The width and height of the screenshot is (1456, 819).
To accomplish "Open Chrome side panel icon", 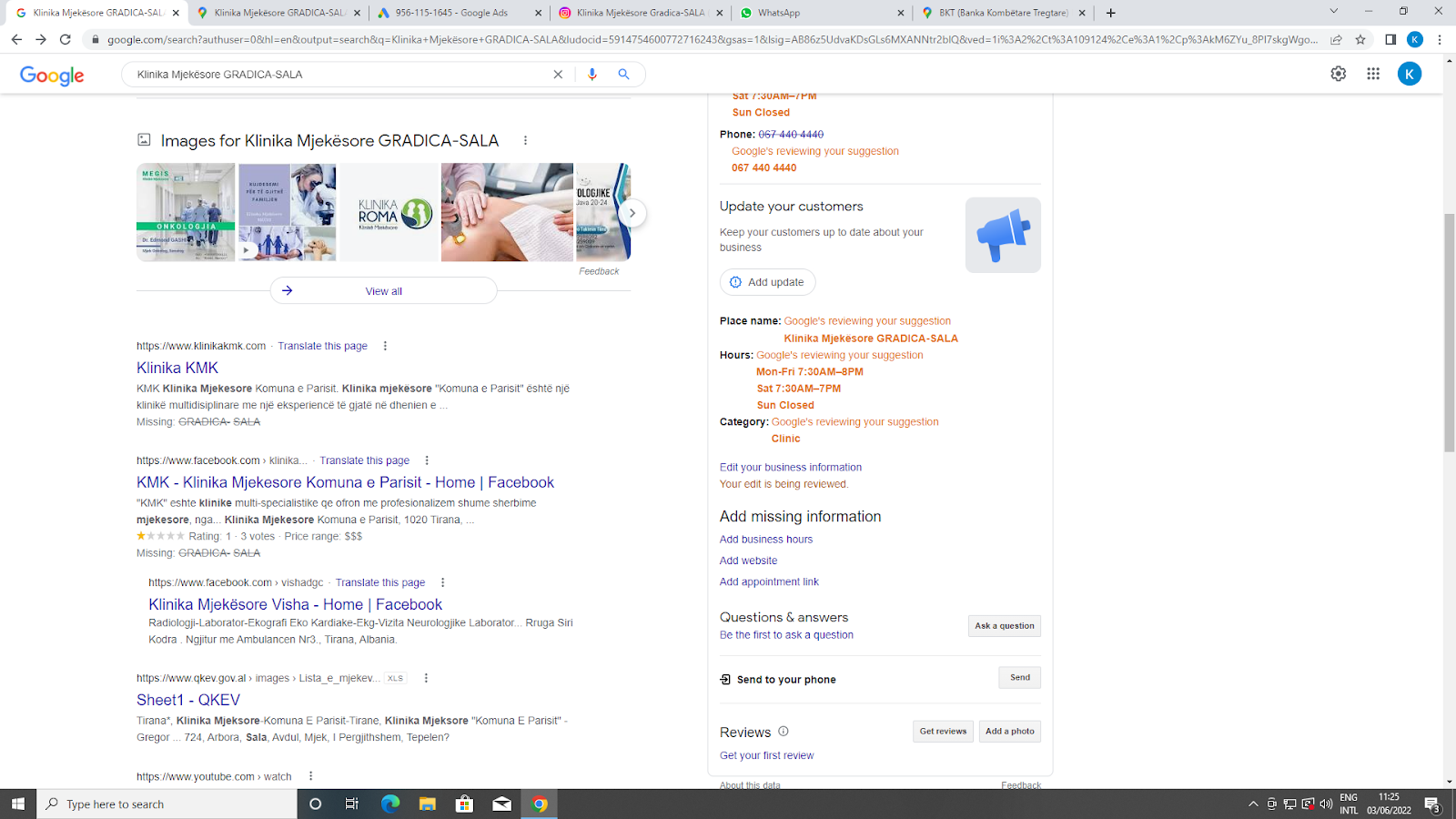I will pyautogui.click(x=1390, y=39).
